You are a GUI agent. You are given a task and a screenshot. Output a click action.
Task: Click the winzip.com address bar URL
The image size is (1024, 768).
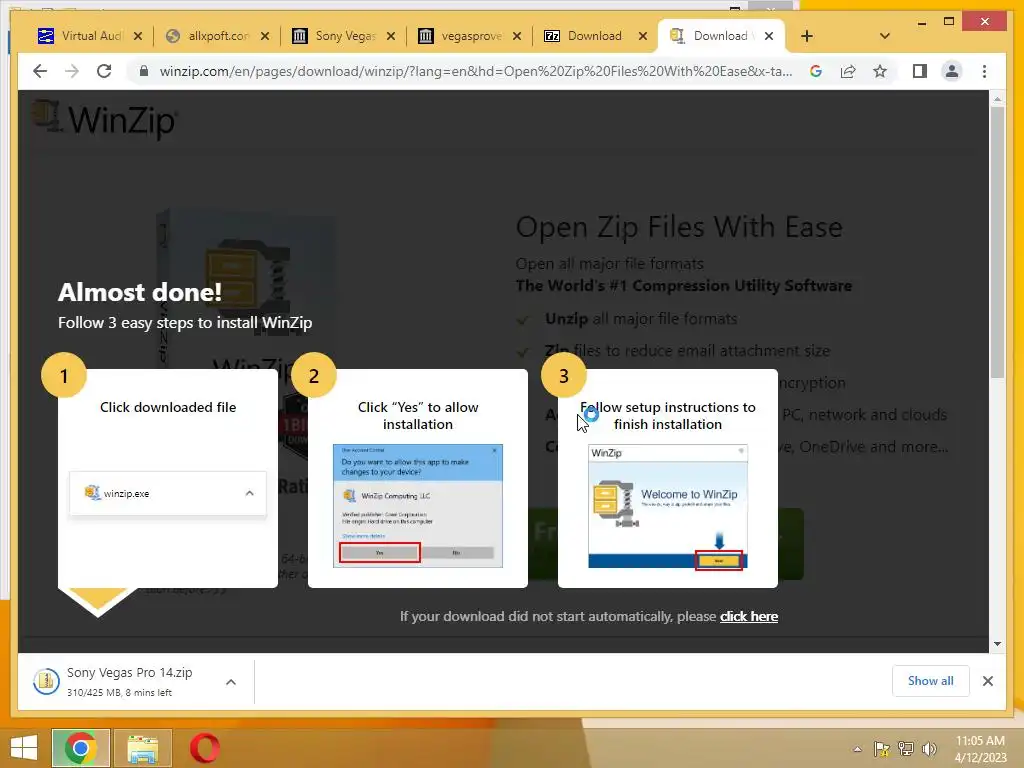[x=475, y=71]
